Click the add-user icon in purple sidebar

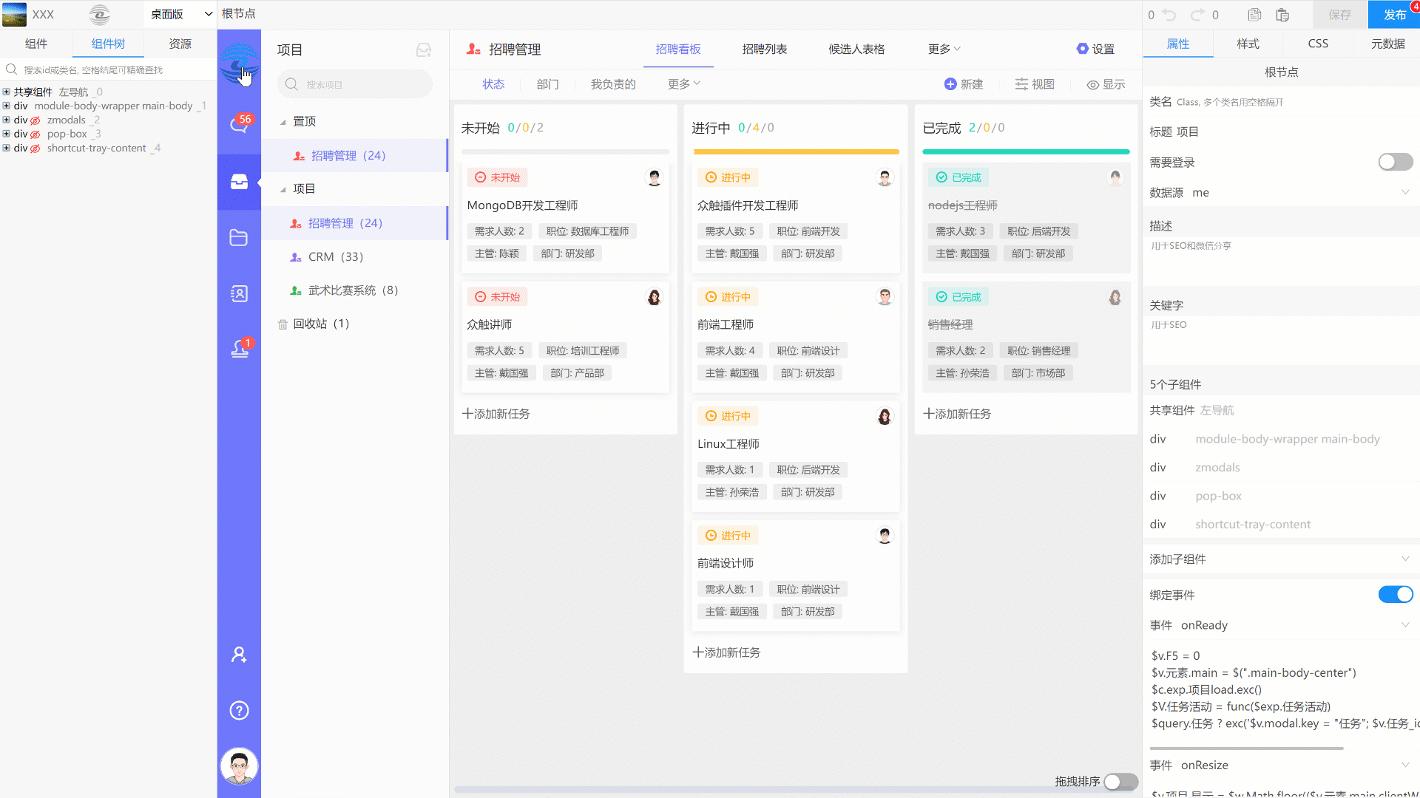coord(239,655)
